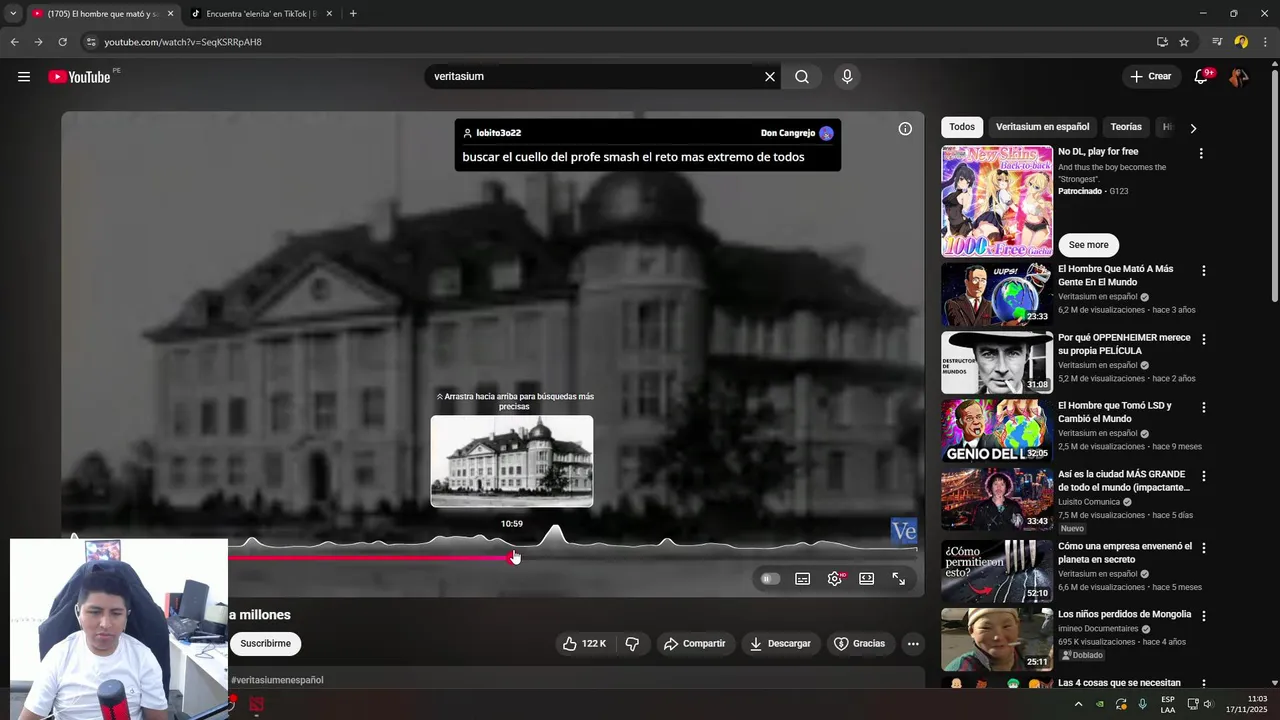Open Chrome three-dot menu

[x=1266, y=42]
